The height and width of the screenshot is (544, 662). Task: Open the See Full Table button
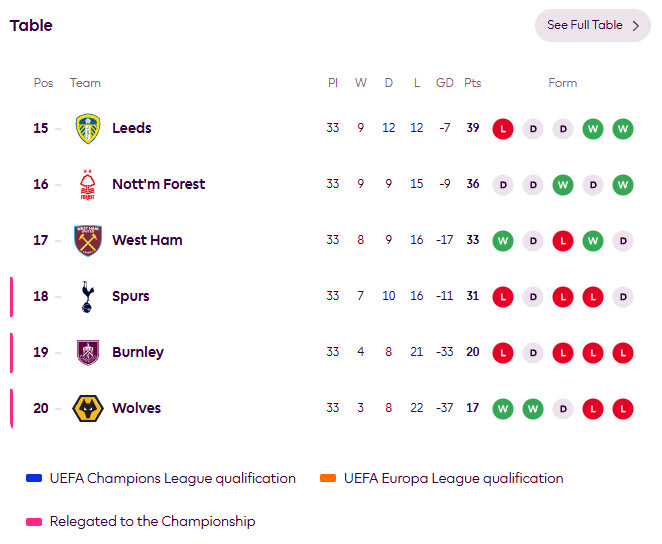click(x=593, y=25)
